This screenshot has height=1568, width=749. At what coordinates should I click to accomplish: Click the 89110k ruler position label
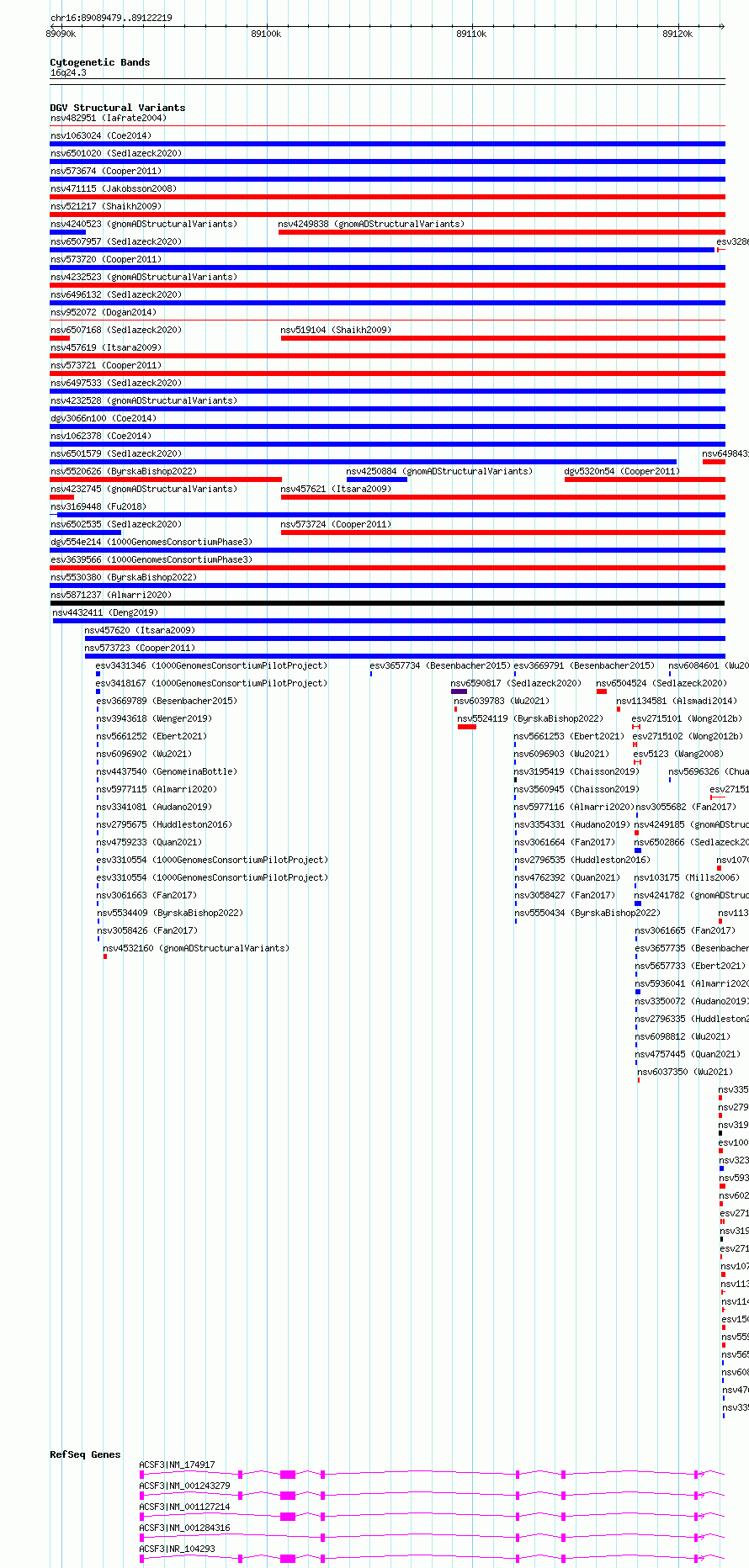471,34
